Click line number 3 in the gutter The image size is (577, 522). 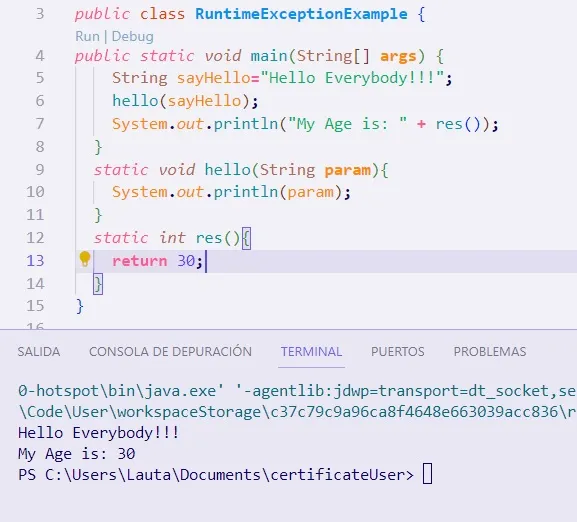tap(40, 14)
